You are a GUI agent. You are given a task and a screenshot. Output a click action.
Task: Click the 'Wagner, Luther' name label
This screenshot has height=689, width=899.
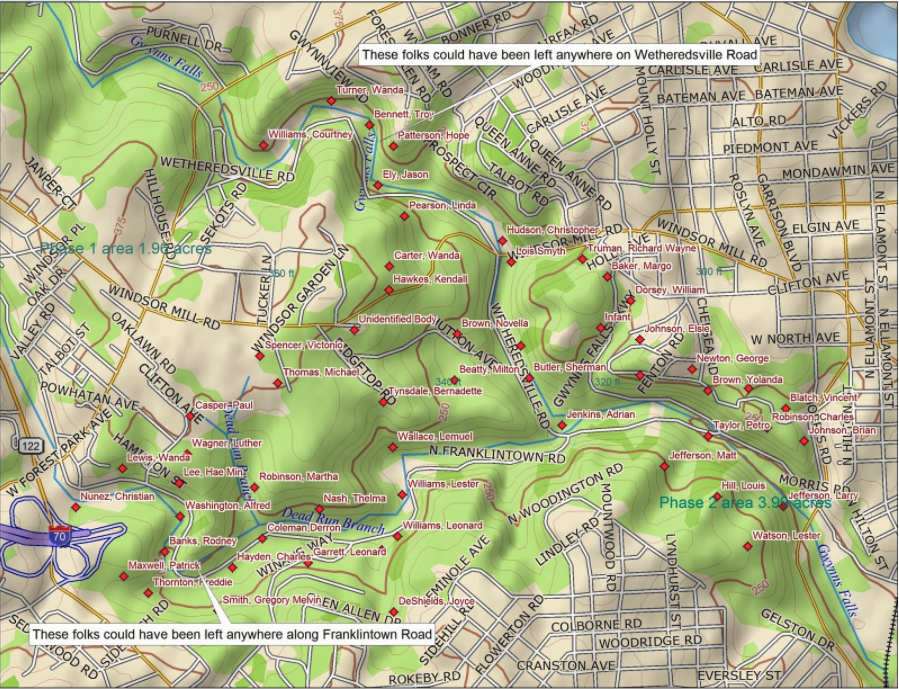click(x=226, y=443)
